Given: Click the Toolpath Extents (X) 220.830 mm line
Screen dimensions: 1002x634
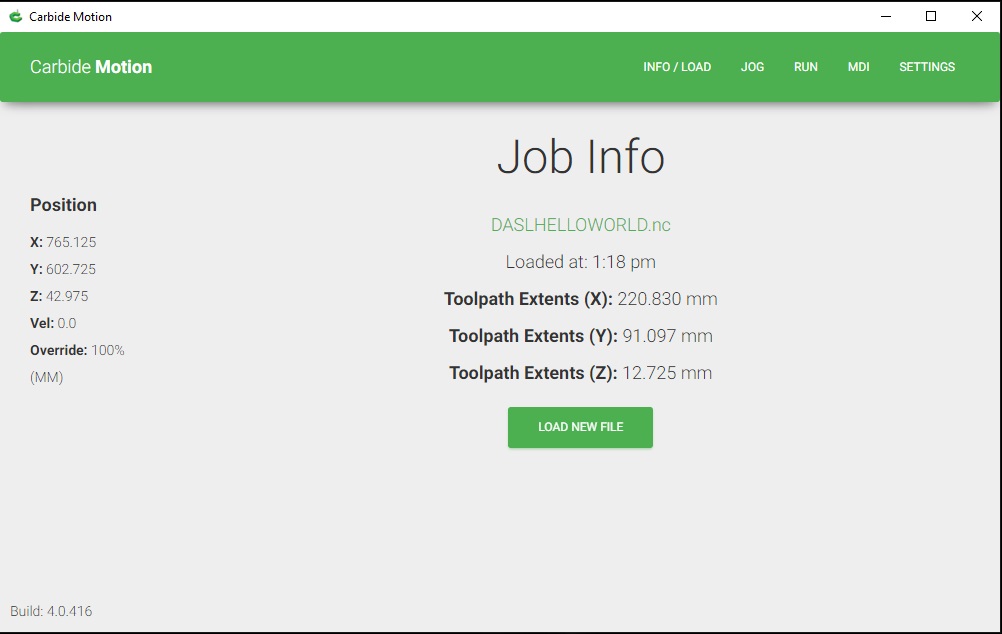Looking at the screenshot, I should [x=580, y=299].
